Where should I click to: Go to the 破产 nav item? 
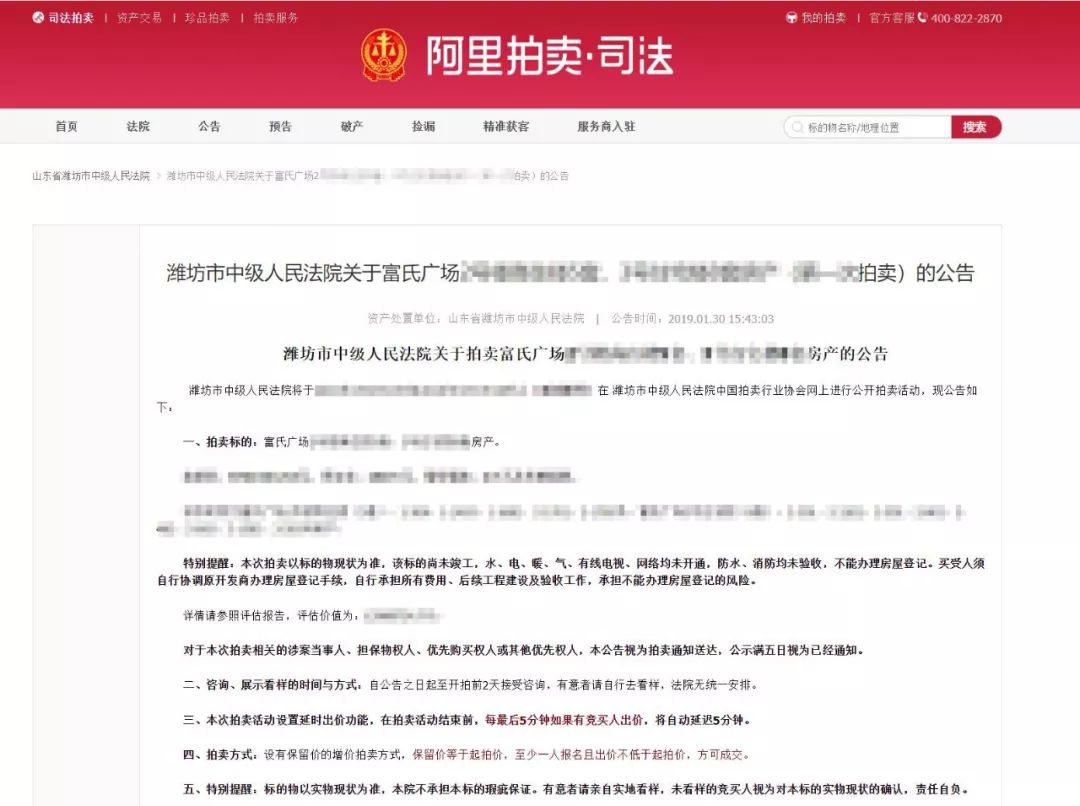point(352,127)
